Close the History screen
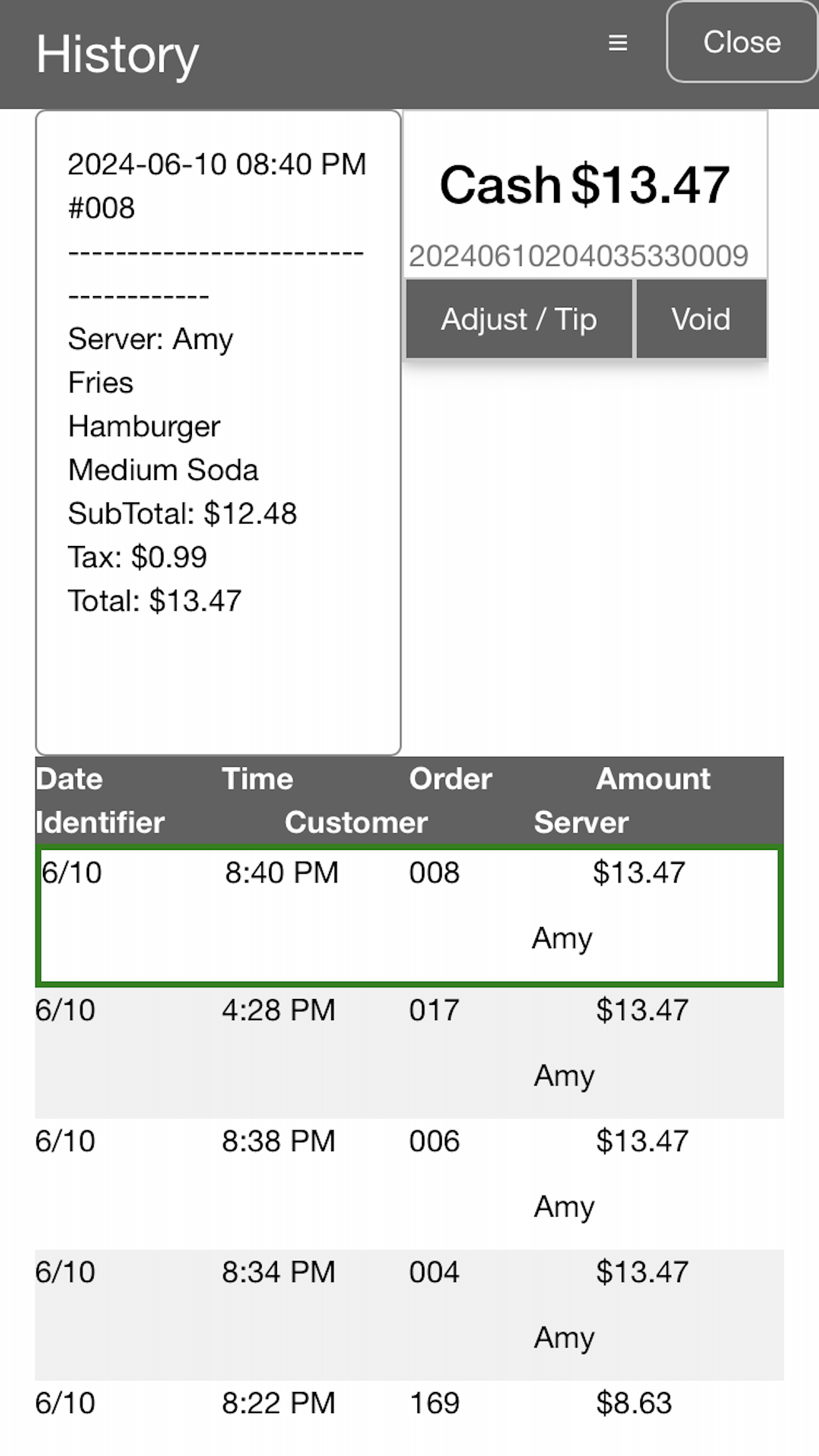 742,42
